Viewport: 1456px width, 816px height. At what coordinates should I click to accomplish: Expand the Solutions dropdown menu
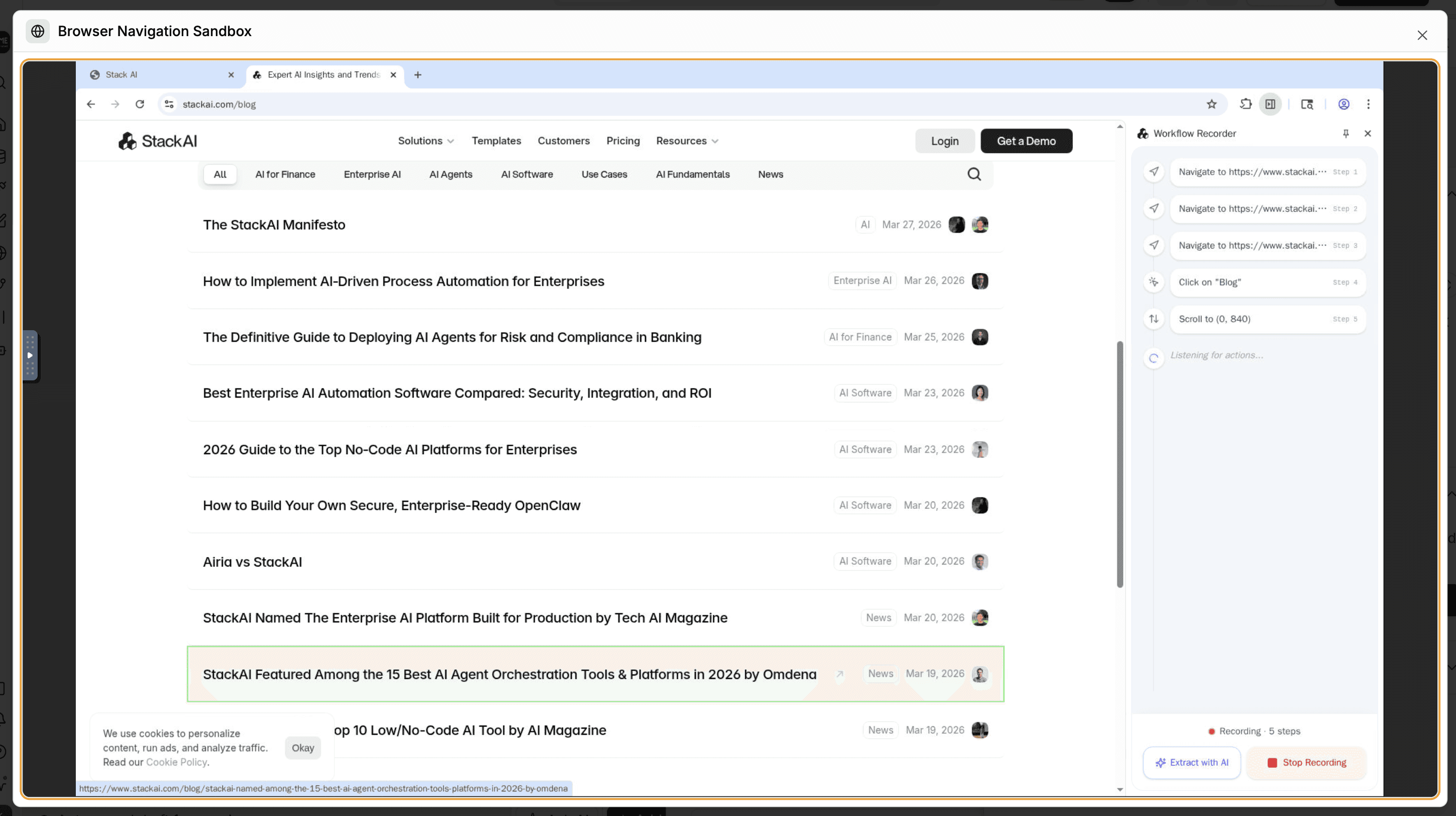pos(426,141)
